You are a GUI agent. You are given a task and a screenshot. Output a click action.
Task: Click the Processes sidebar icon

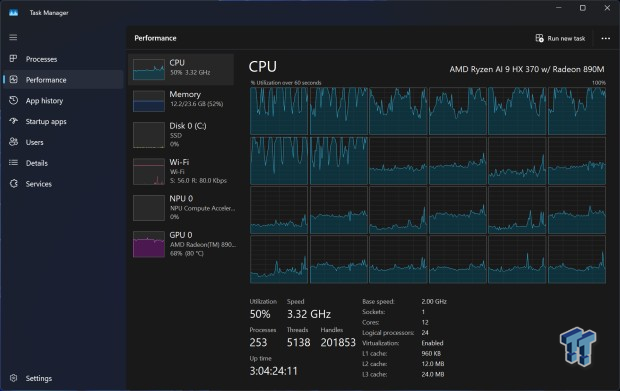pos(13,59)
